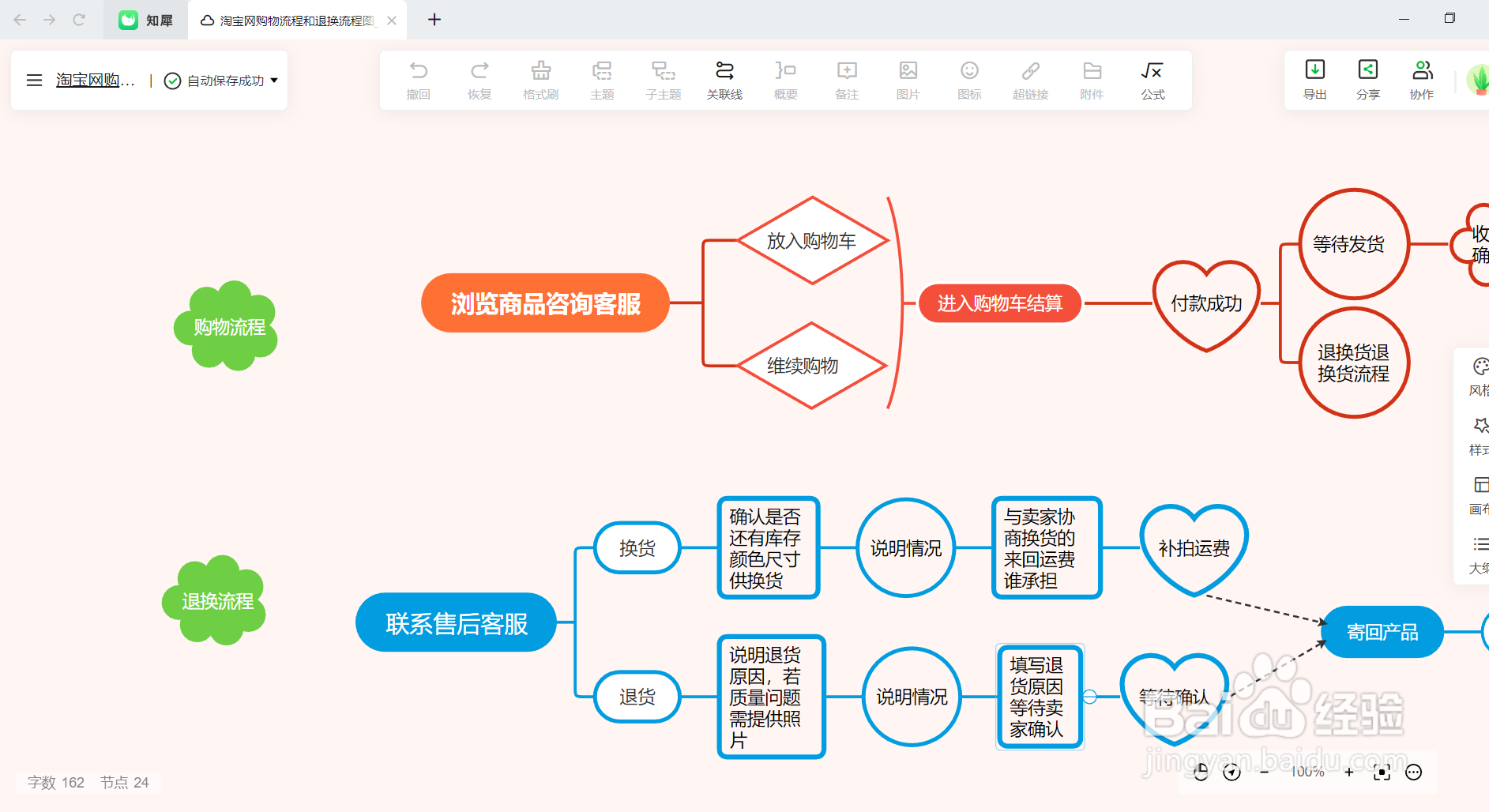Image resolution: width=1489 pixels, height=812 pixels.
Task: Select 说明情况 circle in 换货 branch
Action: 906,547
